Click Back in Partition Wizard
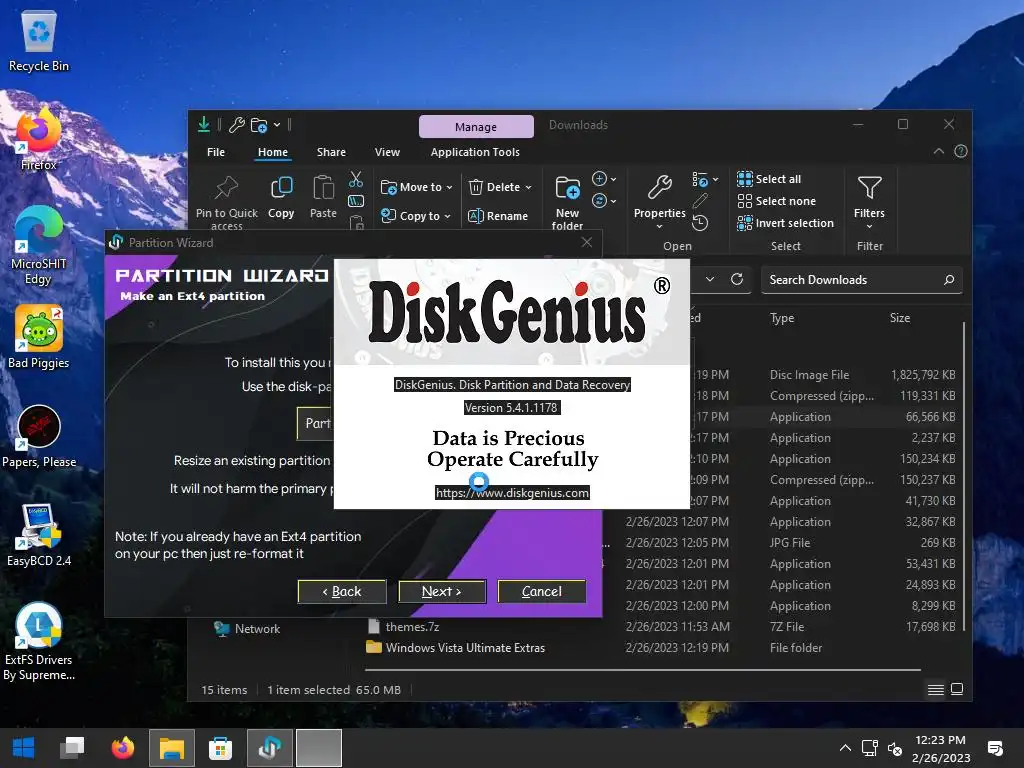Viewport: 1024px width, 768px height. [342, 592]
